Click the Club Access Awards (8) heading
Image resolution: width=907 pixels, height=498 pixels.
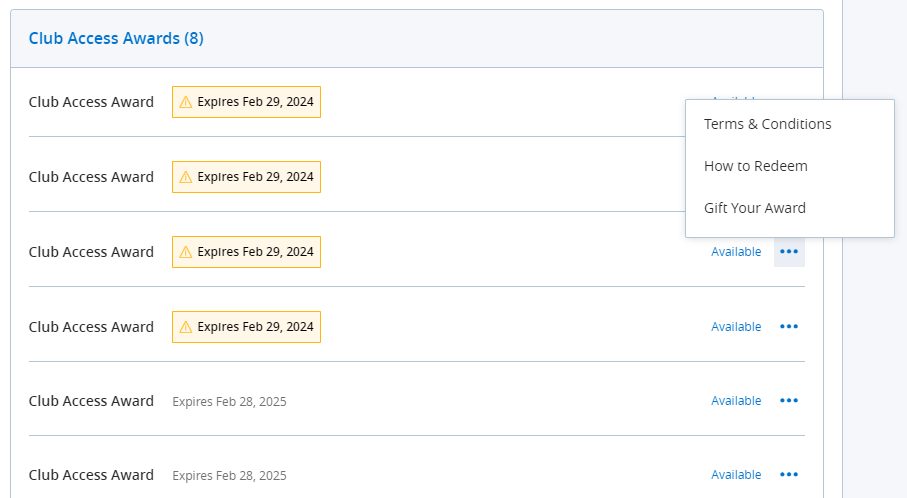coord(116,39)
